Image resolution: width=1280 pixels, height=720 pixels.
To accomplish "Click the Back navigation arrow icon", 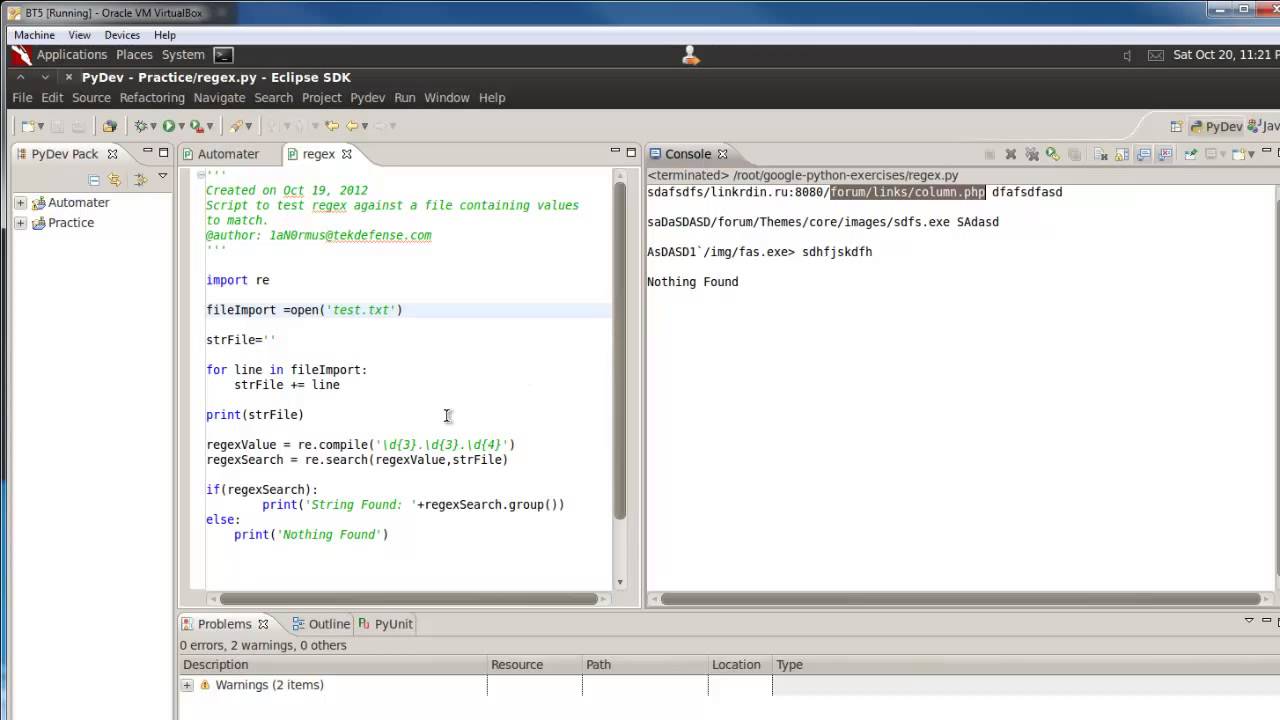I will point(352,126).
